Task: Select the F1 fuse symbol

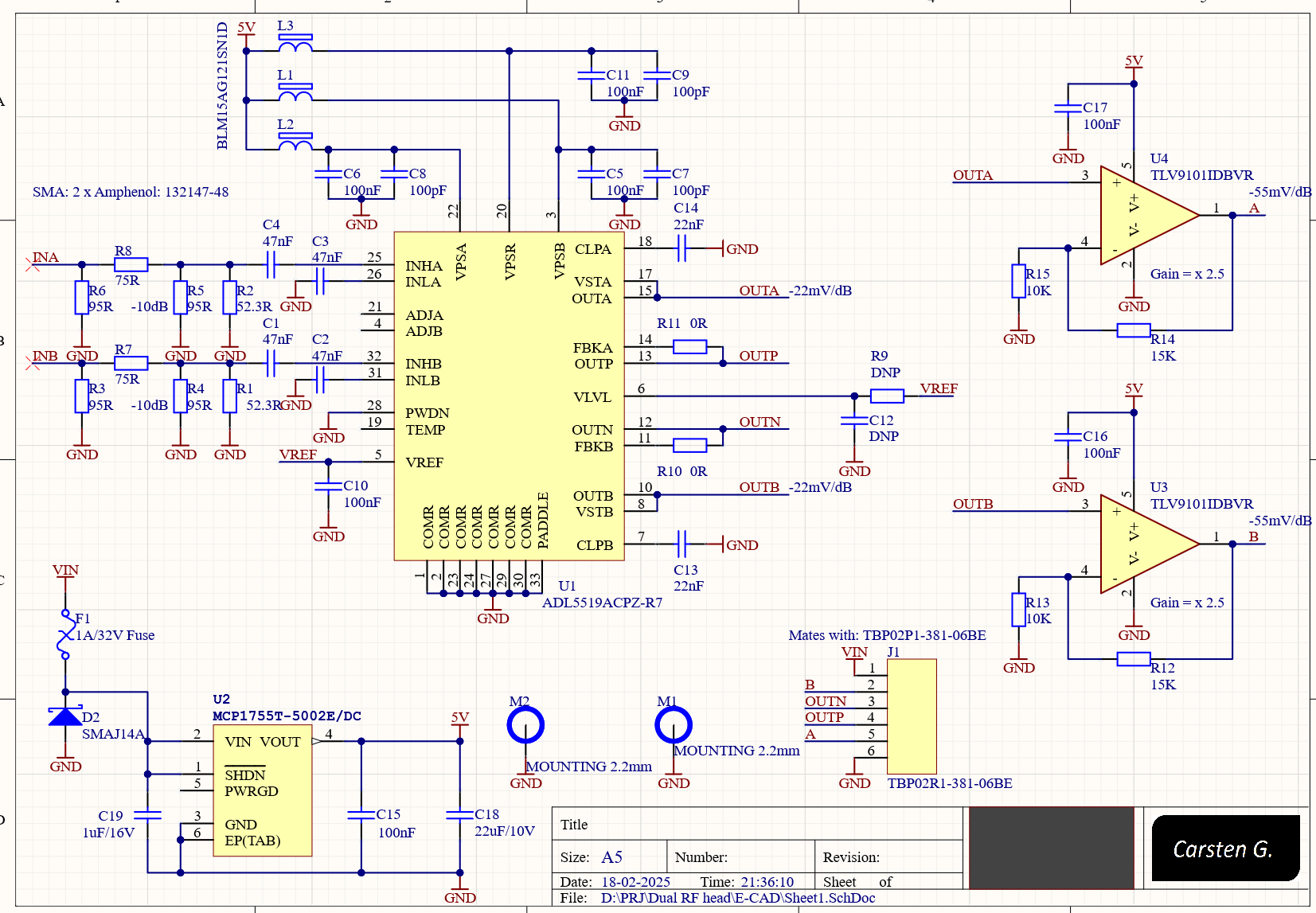Action: tap(65, 634)
